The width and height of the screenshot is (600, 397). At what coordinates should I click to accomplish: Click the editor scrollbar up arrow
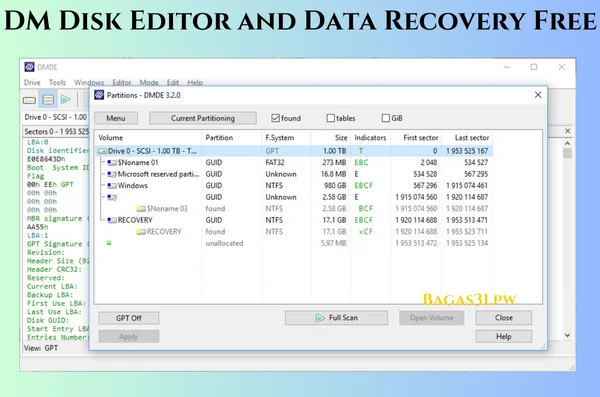(x=567, y=143)
